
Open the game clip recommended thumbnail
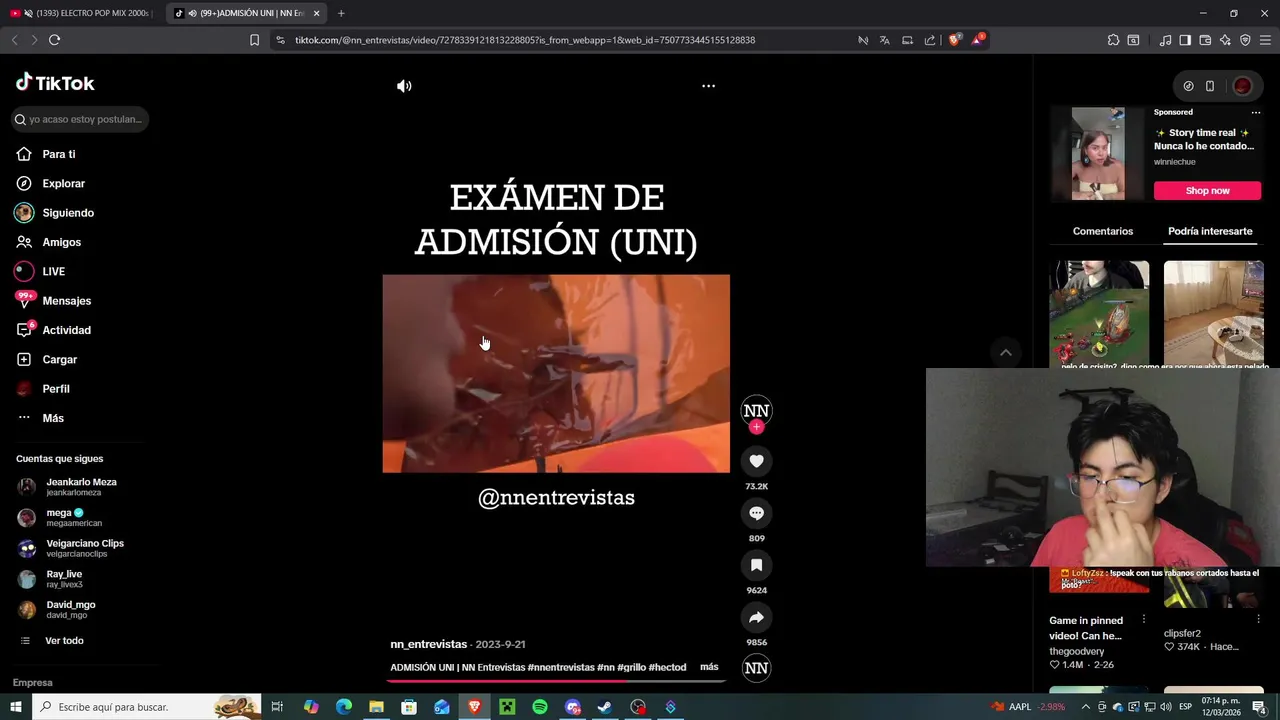coord(1099,314)
